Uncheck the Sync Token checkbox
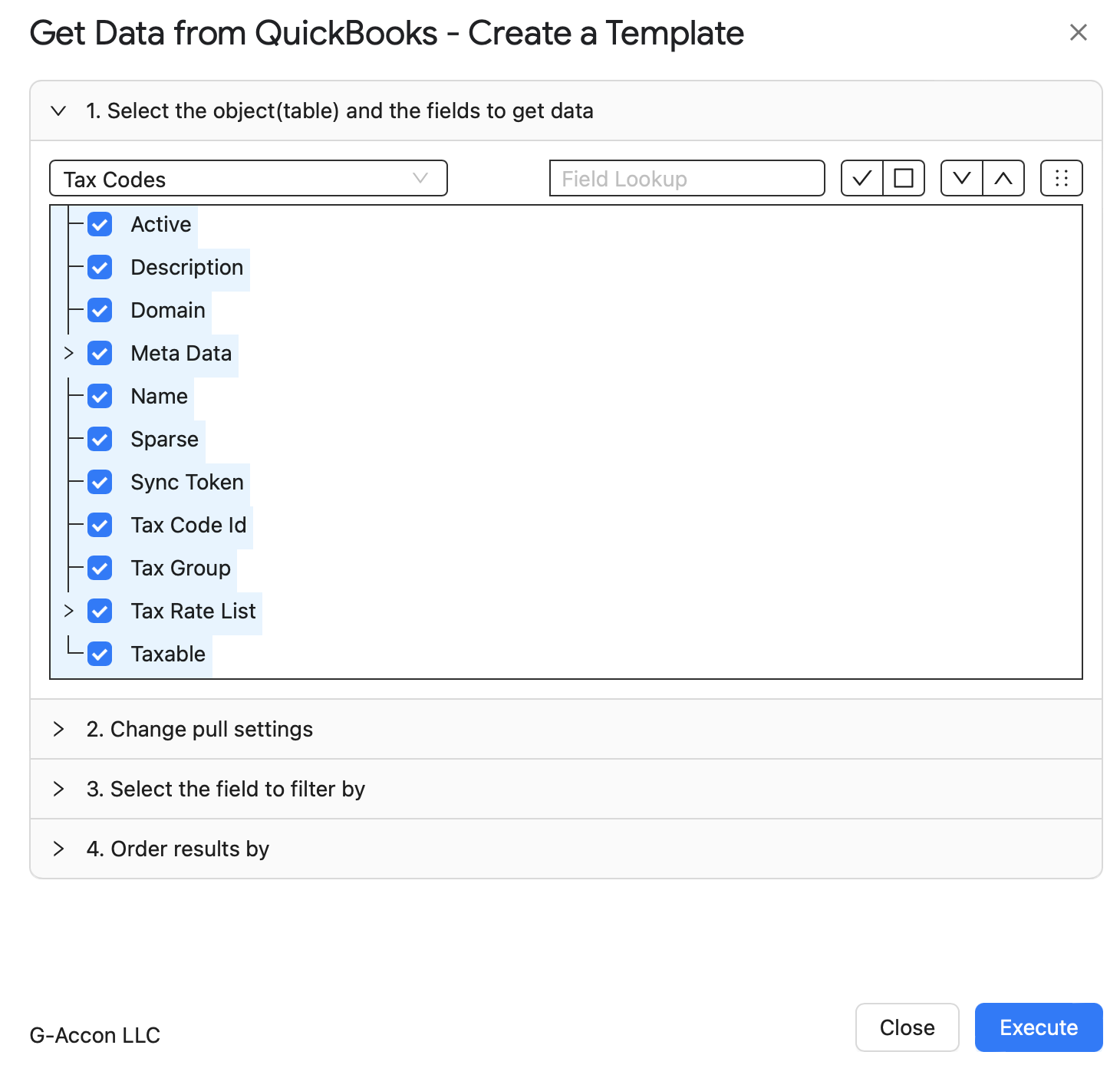1120x1065 pixels. click(x=100, y=482)
